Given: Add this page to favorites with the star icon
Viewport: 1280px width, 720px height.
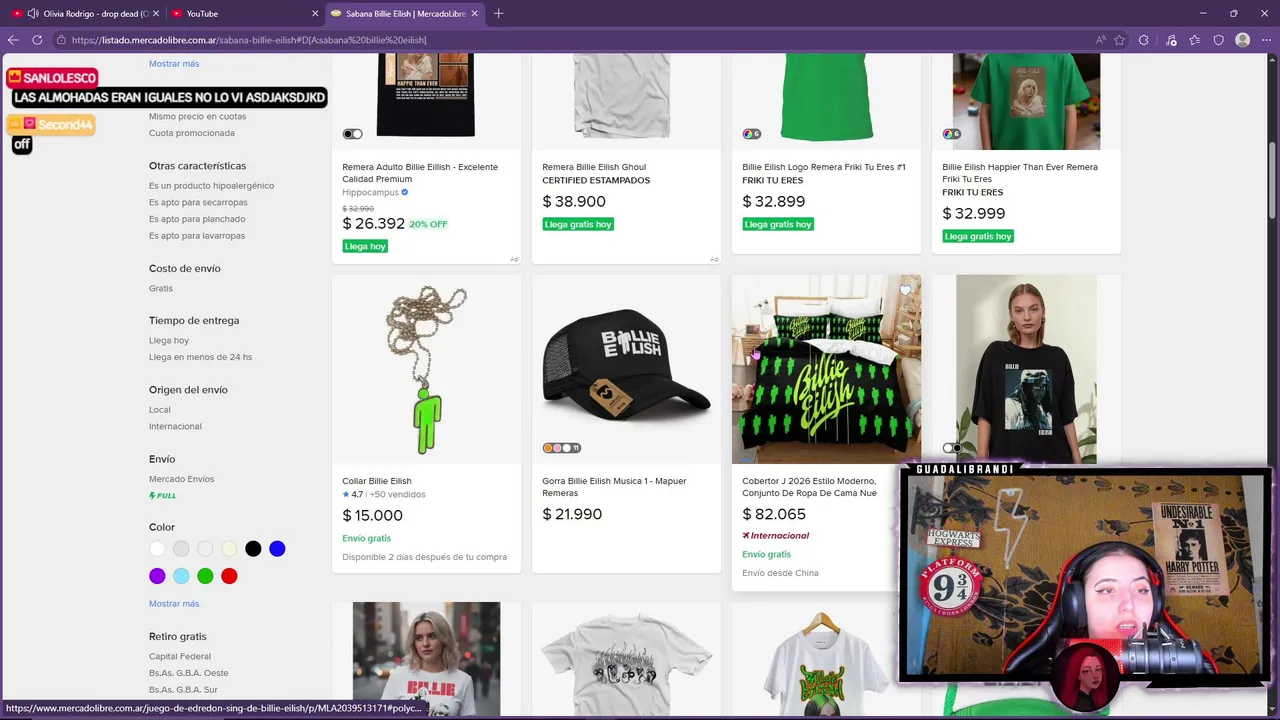Looking at the screenshot, I should [x=1120, y=40].
